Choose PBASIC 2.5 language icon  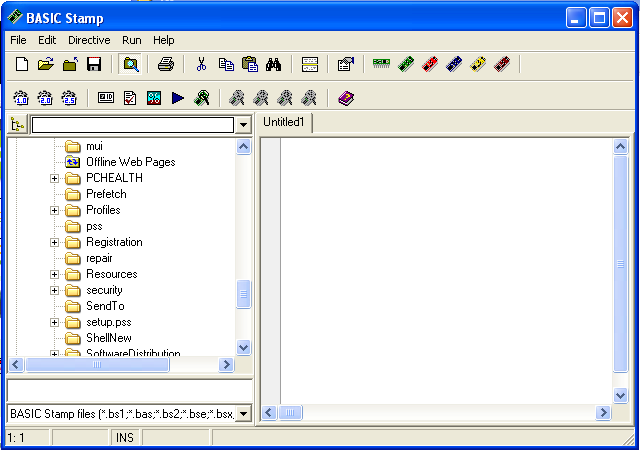tap(69, 98)
